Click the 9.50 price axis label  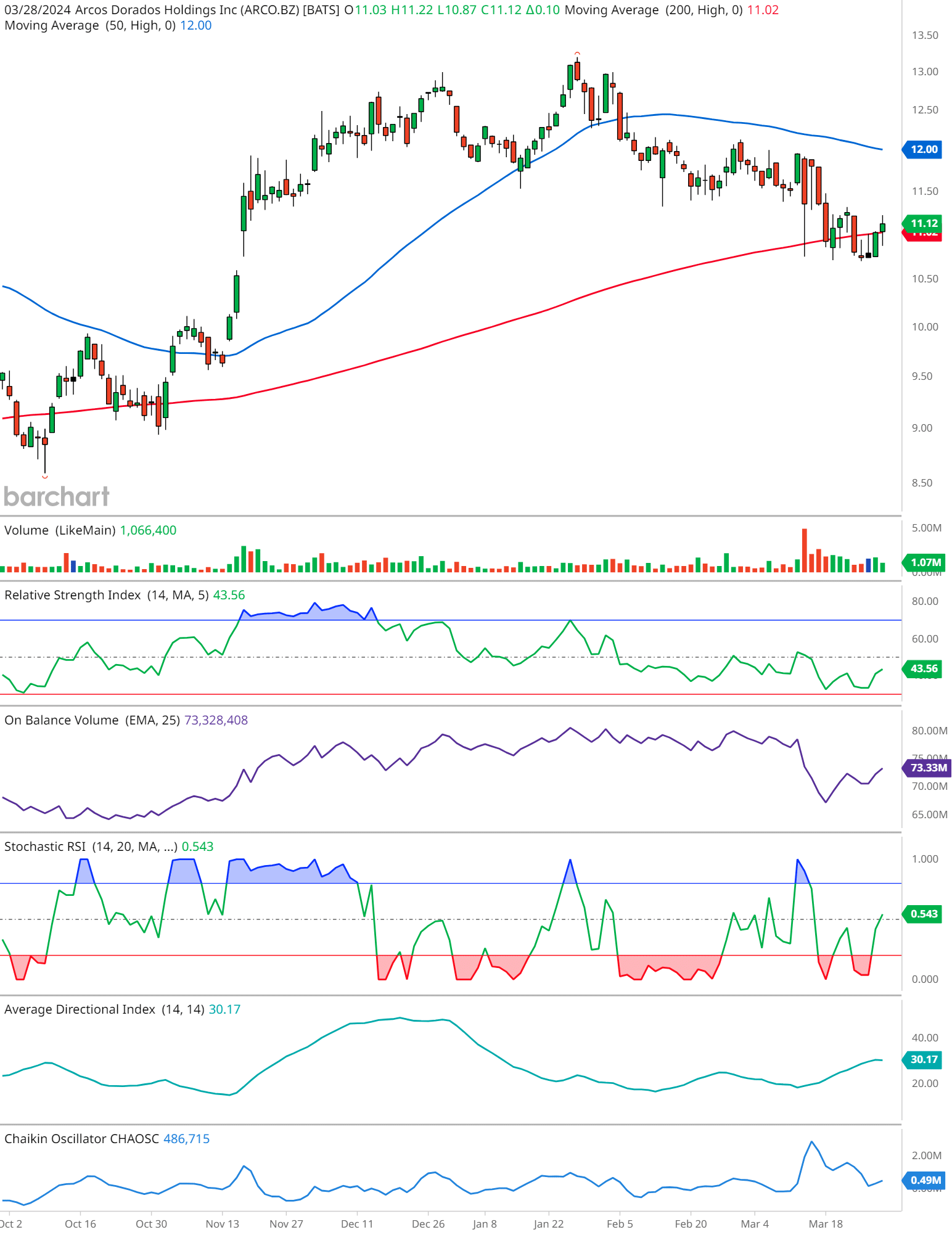click(x=922, y=376)
